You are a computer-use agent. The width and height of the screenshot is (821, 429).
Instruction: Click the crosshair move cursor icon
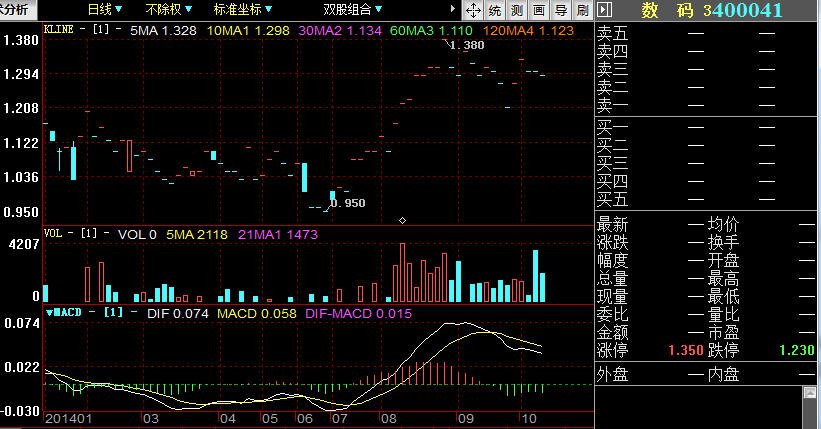474,11
